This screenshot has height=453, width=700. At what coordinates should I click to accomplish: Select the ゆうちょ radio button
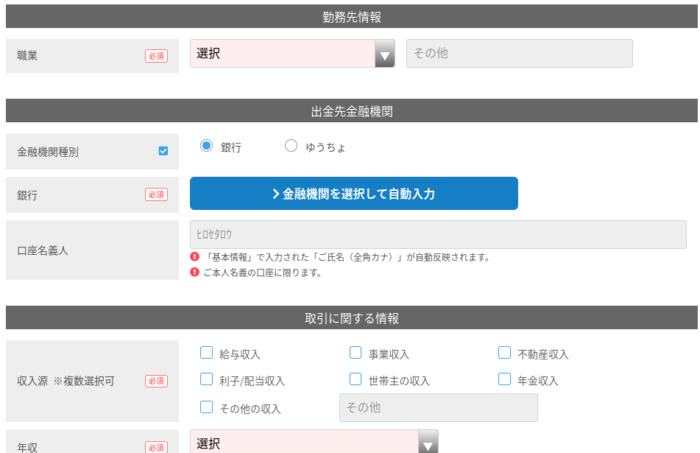coord(291,145)
